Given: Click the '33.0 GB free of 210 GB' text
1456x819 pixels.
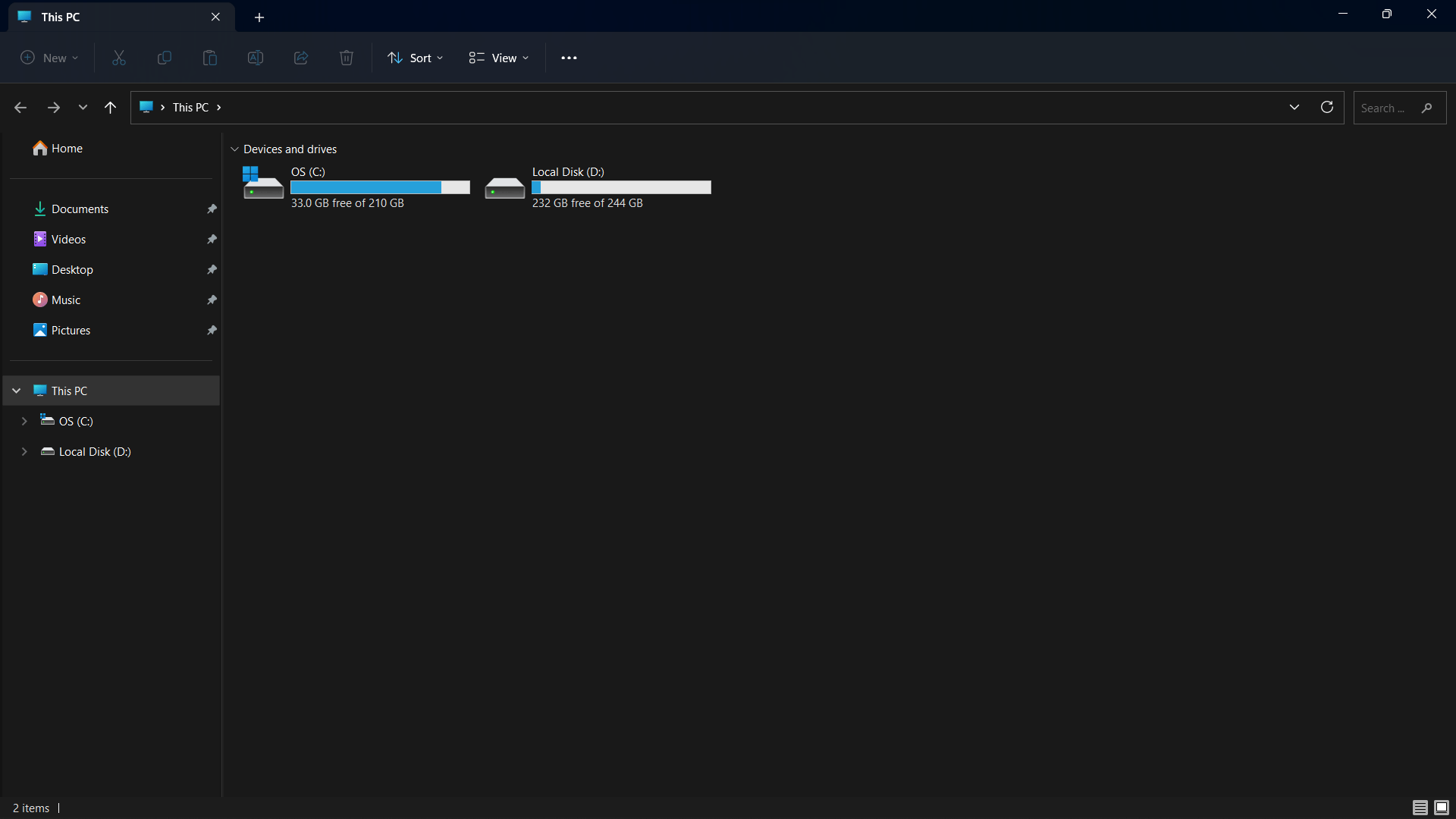Looking at the screenshot, I should pyautogui.click(x=347, y=203).
